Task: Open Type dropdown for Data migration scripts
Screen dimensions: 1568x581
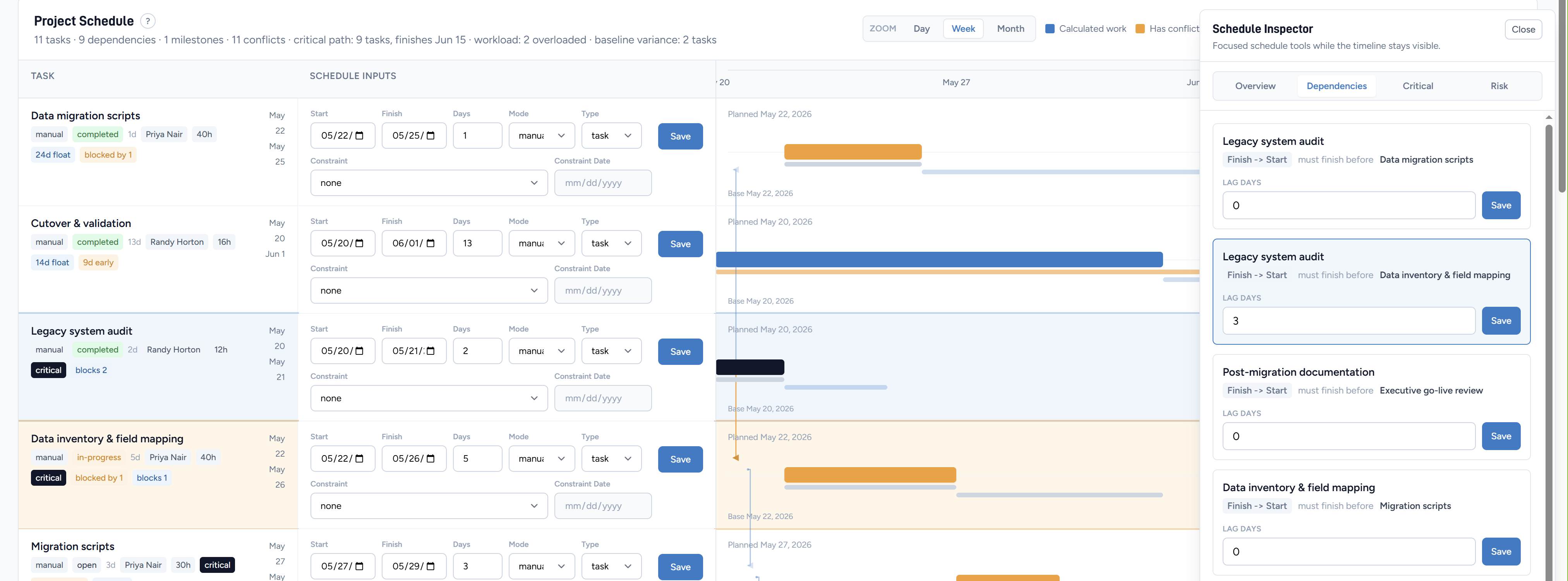Action: 611,136
